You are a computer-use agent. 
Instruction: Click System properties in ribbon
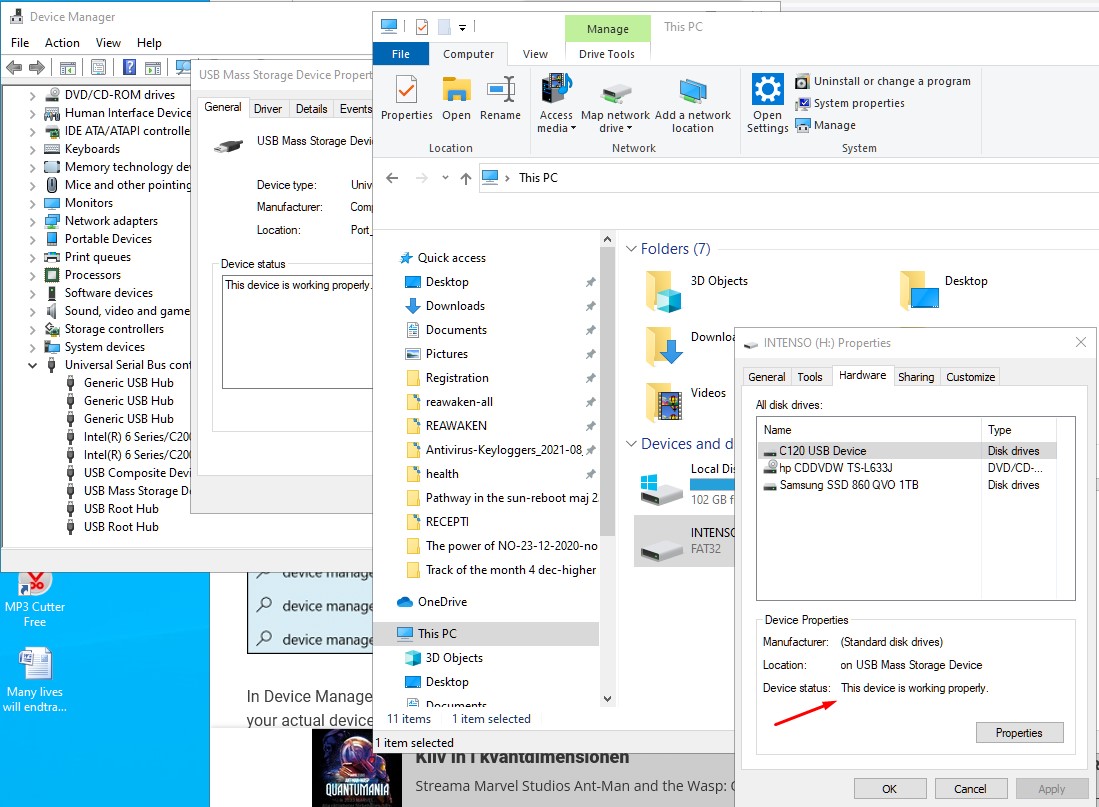click(x=849, y=103)
